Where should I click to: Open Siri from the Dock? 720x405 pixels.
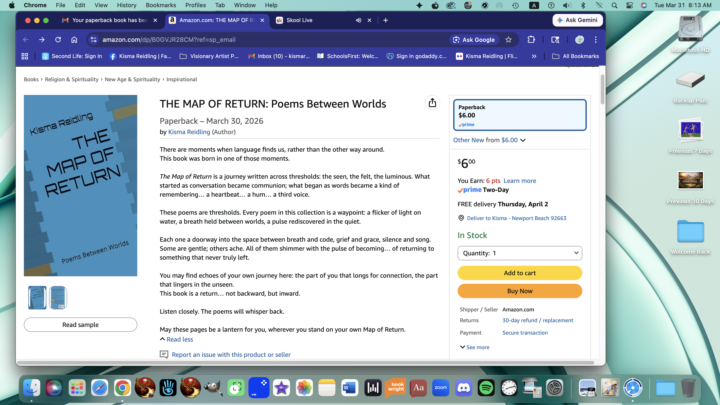(54, 388)
